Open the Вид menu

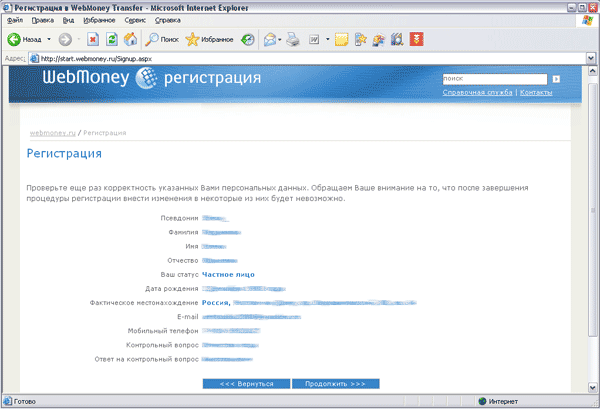68,20
